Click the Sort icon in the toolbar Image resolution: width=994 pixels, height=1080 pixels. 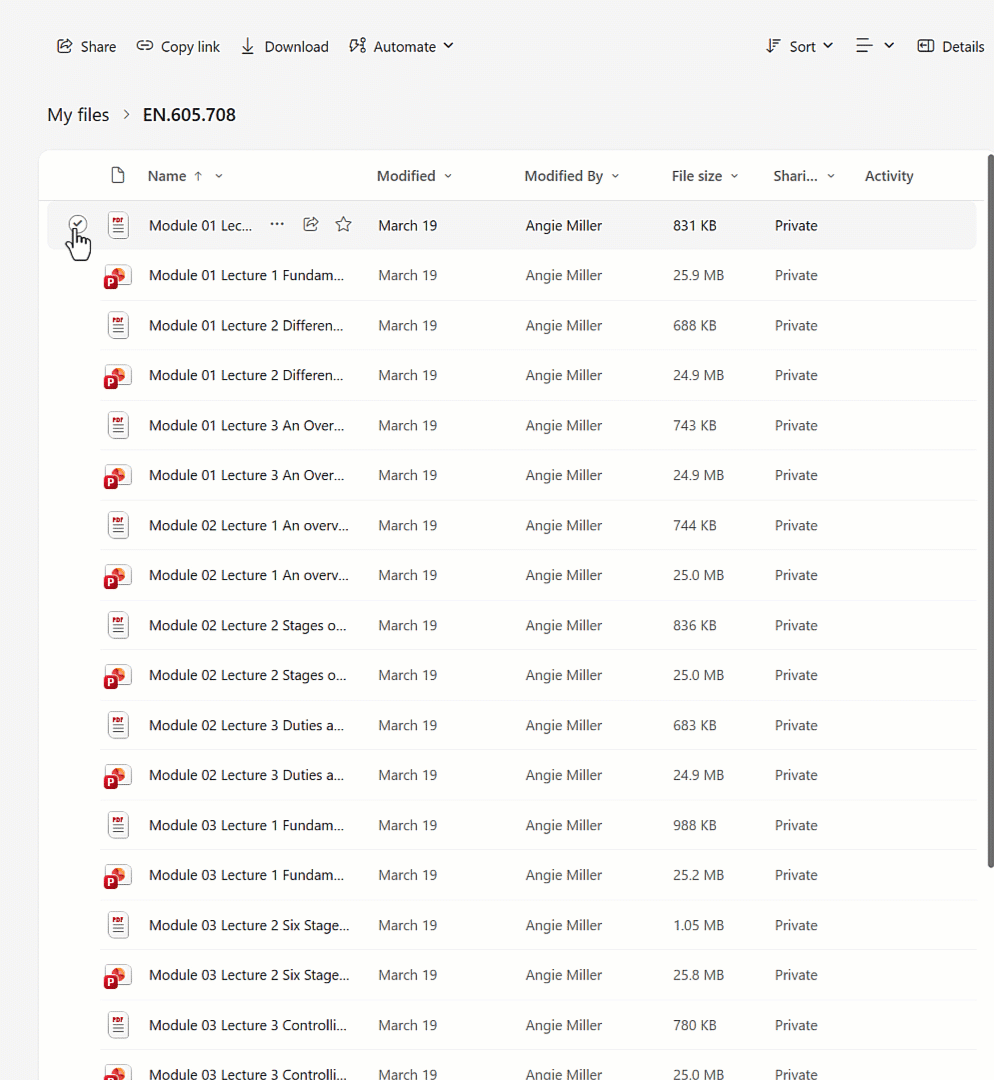(774, 46)
